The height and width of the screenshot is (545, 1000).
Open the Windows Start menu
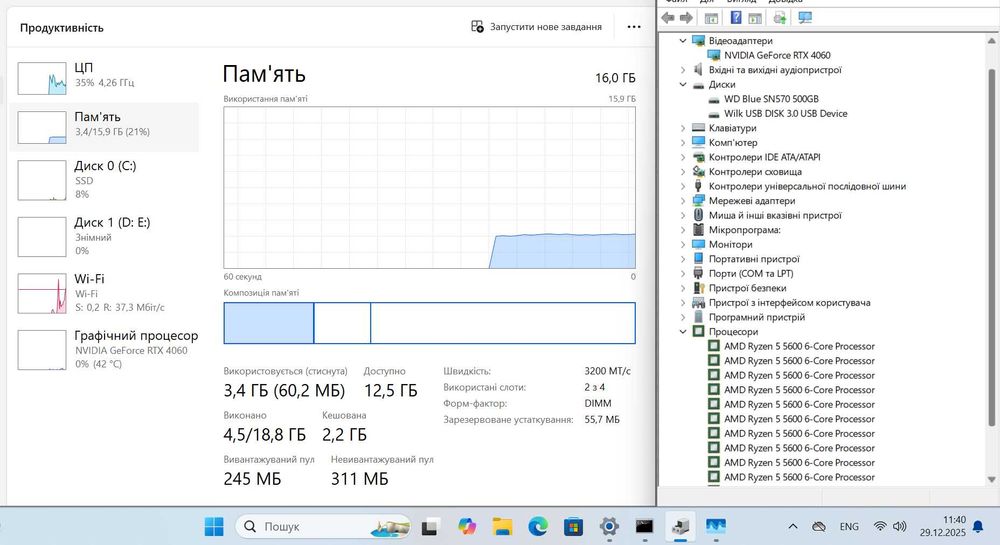214,527
